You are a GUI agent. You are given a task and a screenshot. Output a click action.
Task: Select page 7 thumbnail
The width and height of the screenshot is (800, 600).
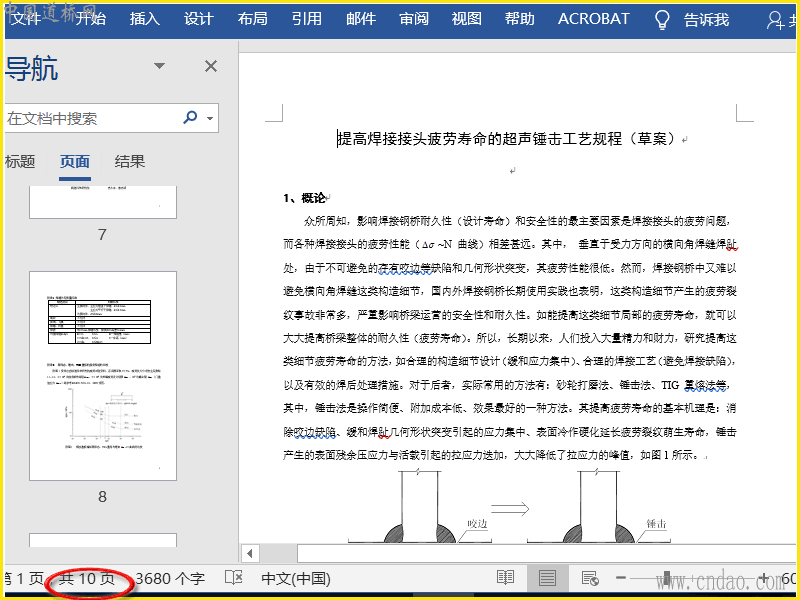(103, 202)
